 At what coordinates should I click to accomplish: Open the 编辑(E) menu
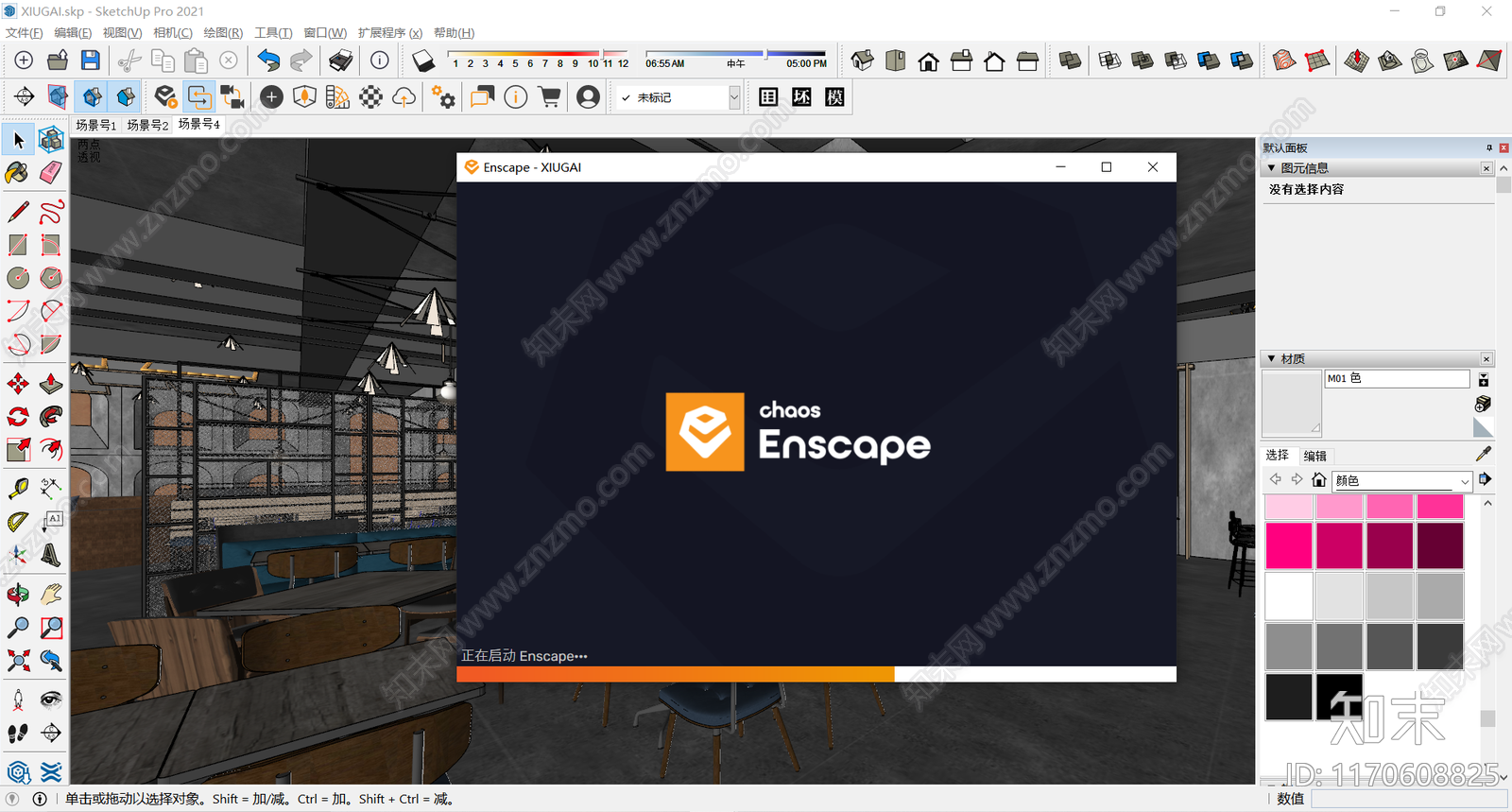(x=73, y=32)
